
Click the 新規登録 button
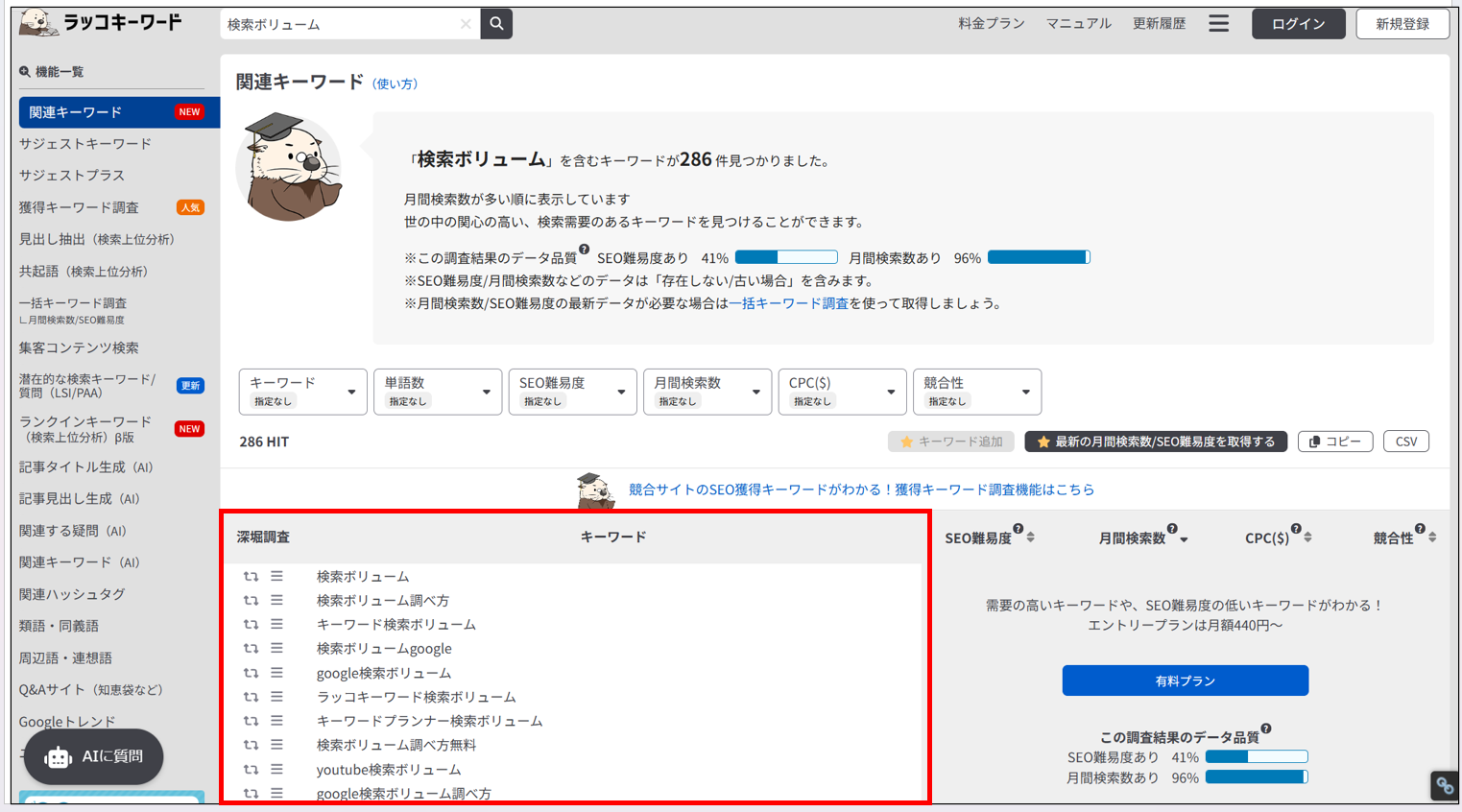(1402, 24)
